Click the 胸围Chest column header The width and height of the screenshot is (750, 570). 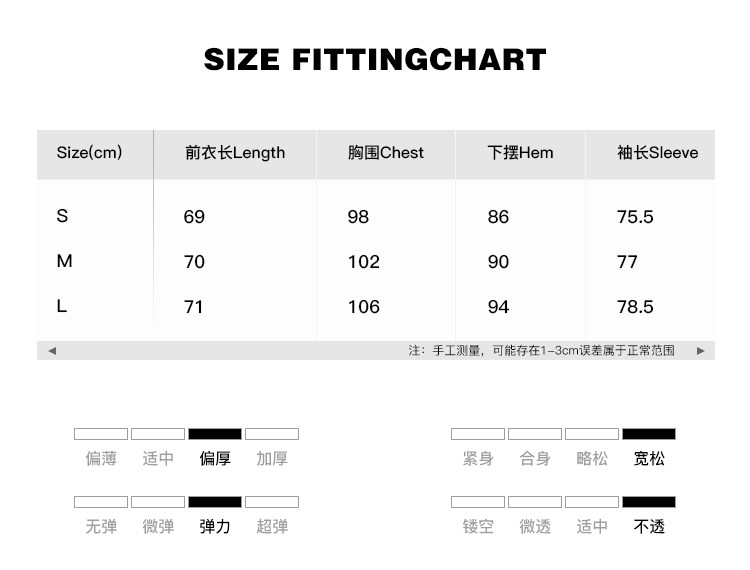click(x=386, y=153)
